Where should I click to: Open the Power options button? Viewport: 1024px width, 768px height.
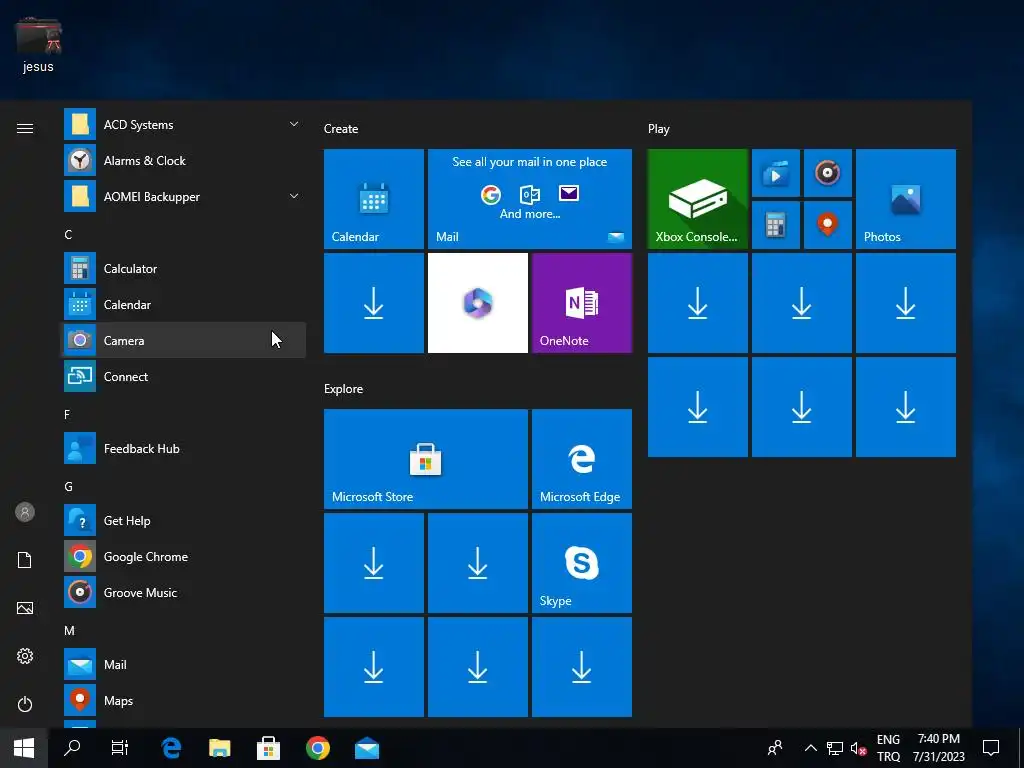pyautogui.click(x=25, y=704)
